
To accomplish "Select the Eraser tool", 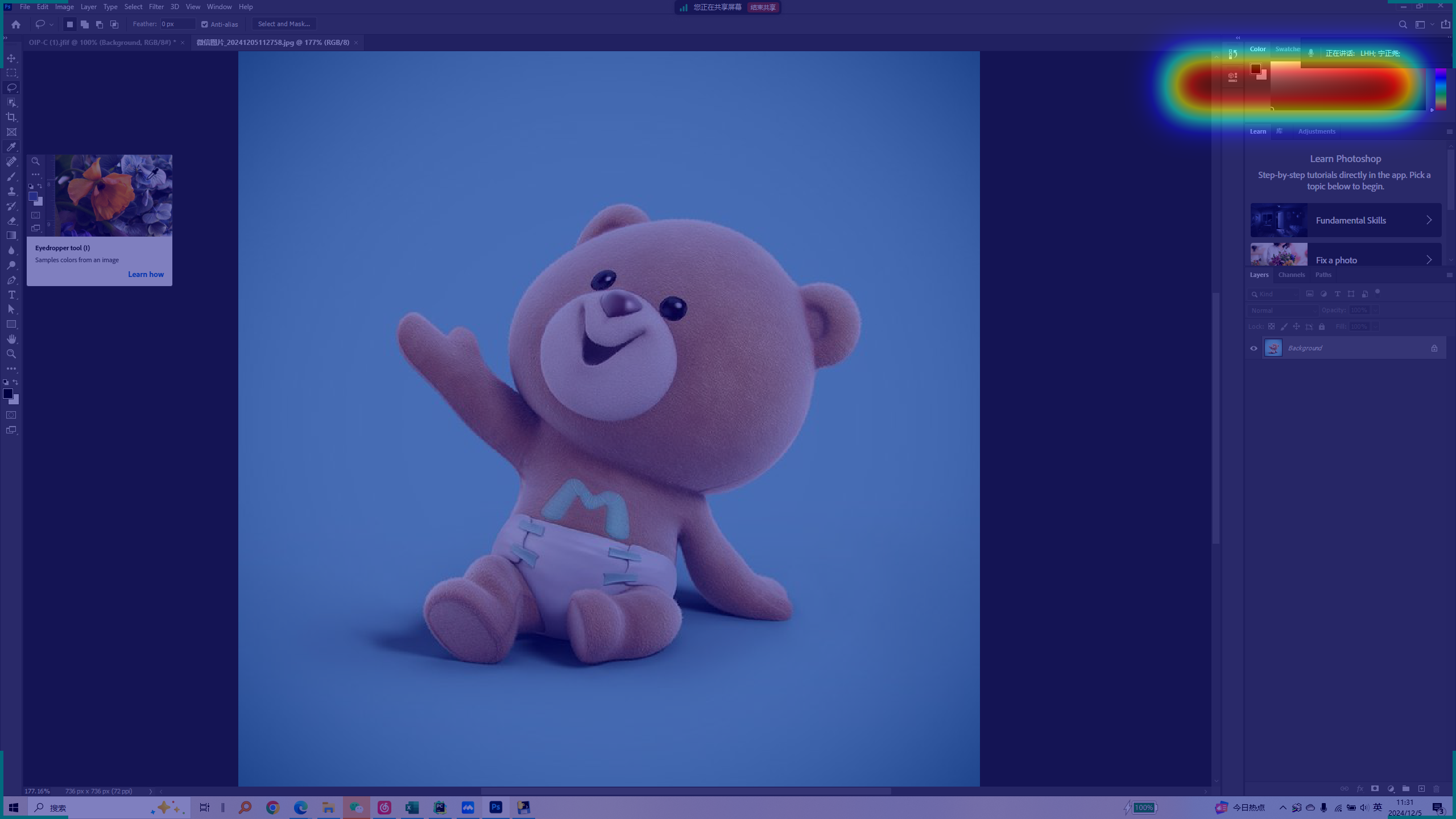I will [11, 221].
